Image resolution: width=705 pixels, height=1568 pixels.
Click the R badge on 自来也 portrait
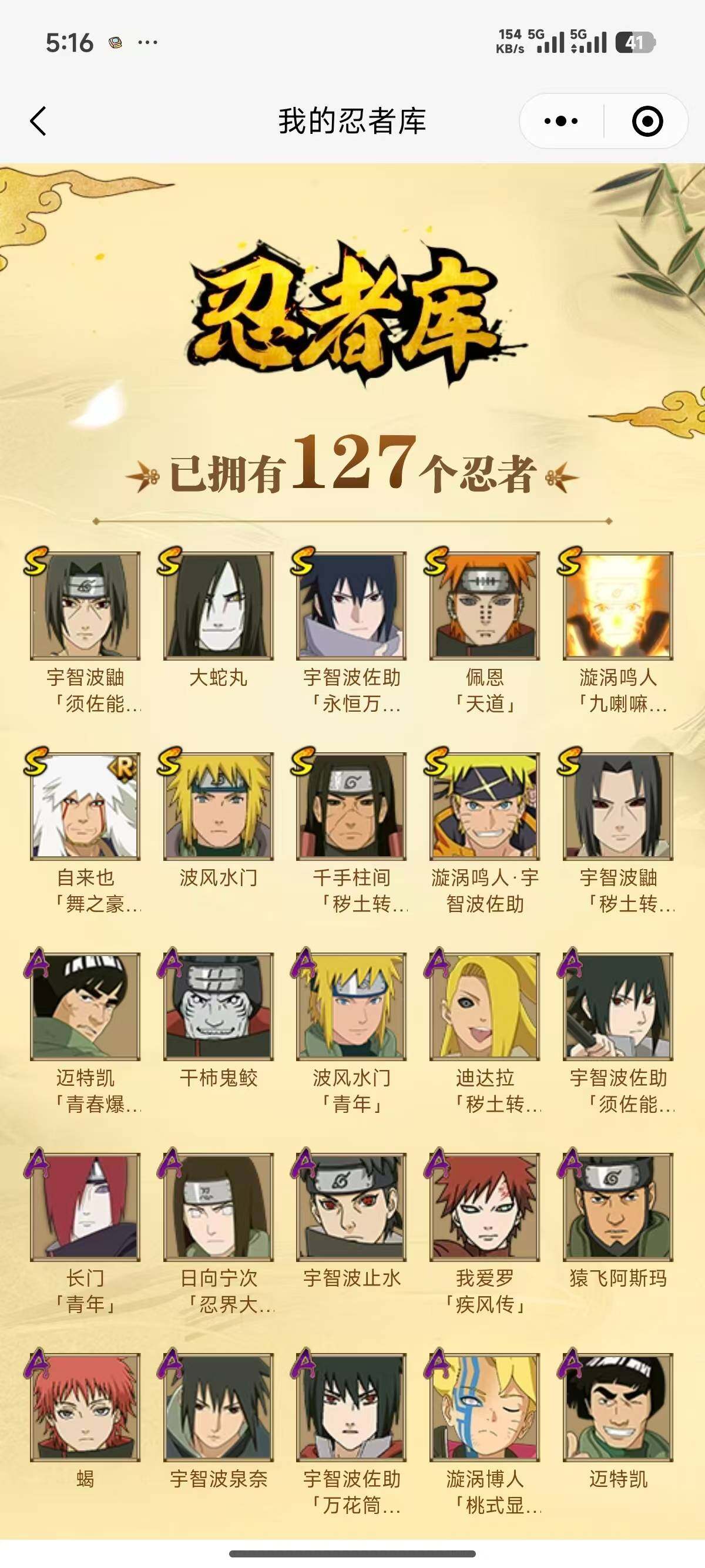click(123, 768)
